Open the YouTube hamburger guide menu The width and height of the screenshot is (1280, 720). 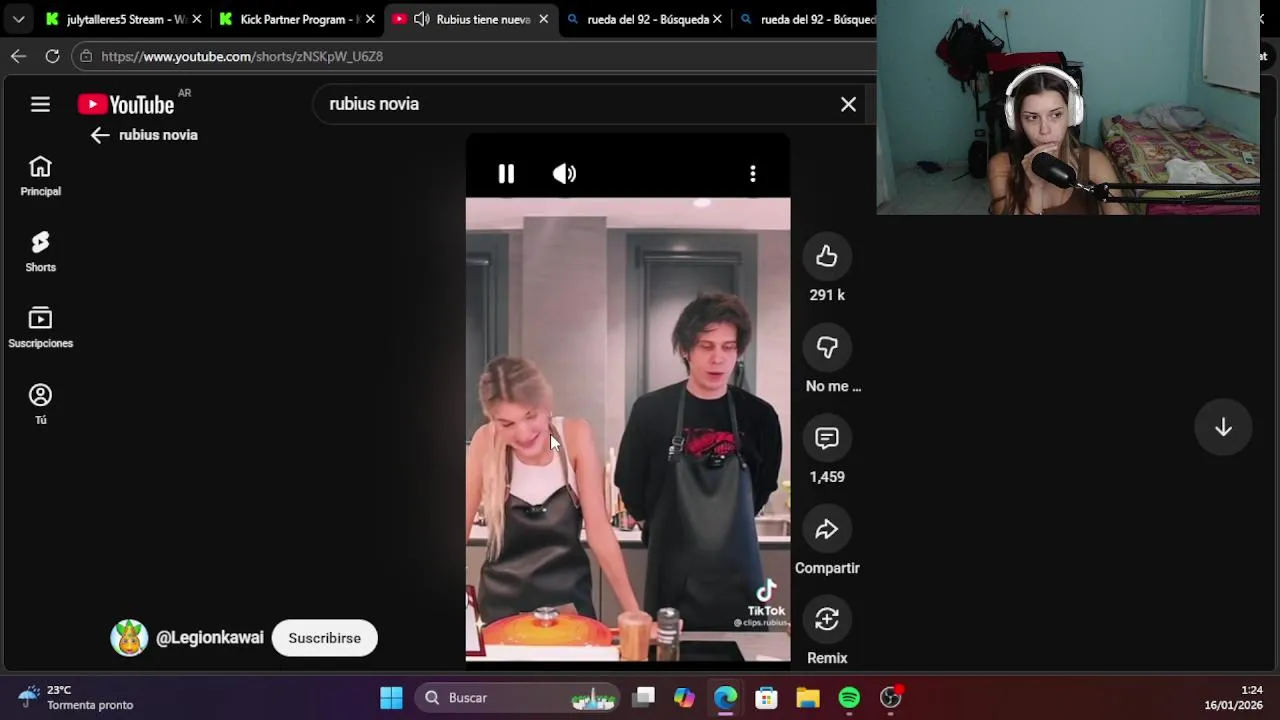tap(40, 104)
